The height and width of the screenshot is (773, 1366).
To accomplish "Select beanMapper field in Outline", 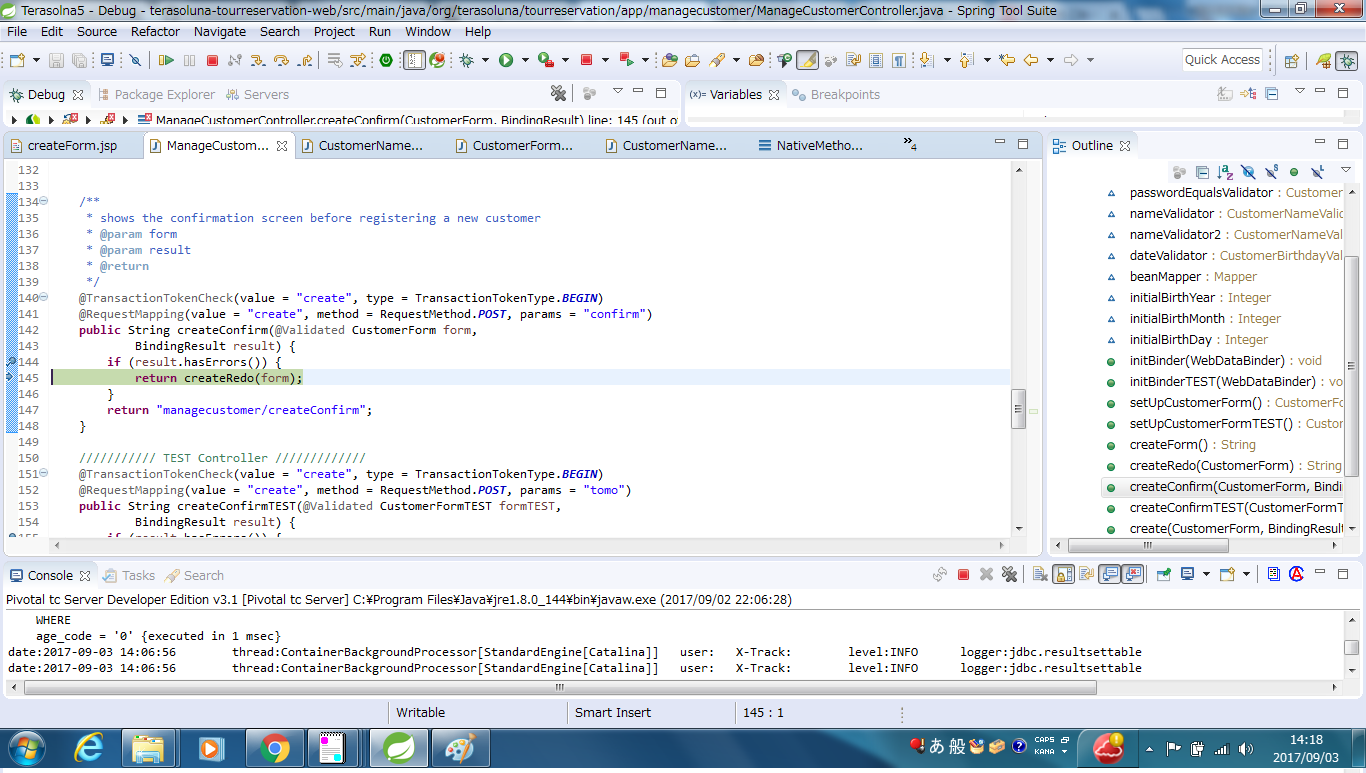I will (x=1193, y=277).
